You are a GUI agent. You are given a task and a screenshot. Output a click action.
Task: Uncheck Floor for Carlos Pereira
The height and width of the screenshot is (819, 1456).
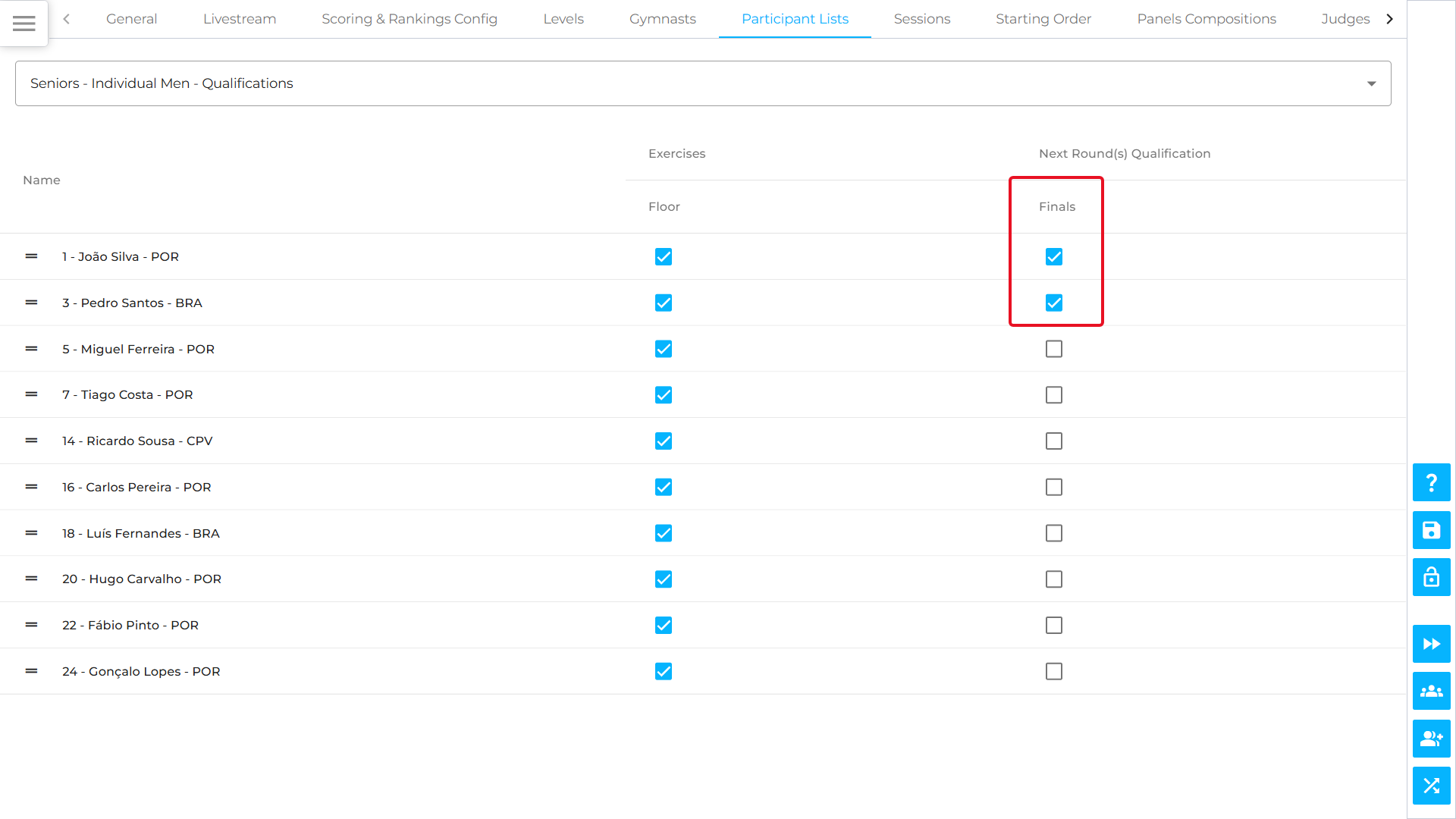coord(664,488)
